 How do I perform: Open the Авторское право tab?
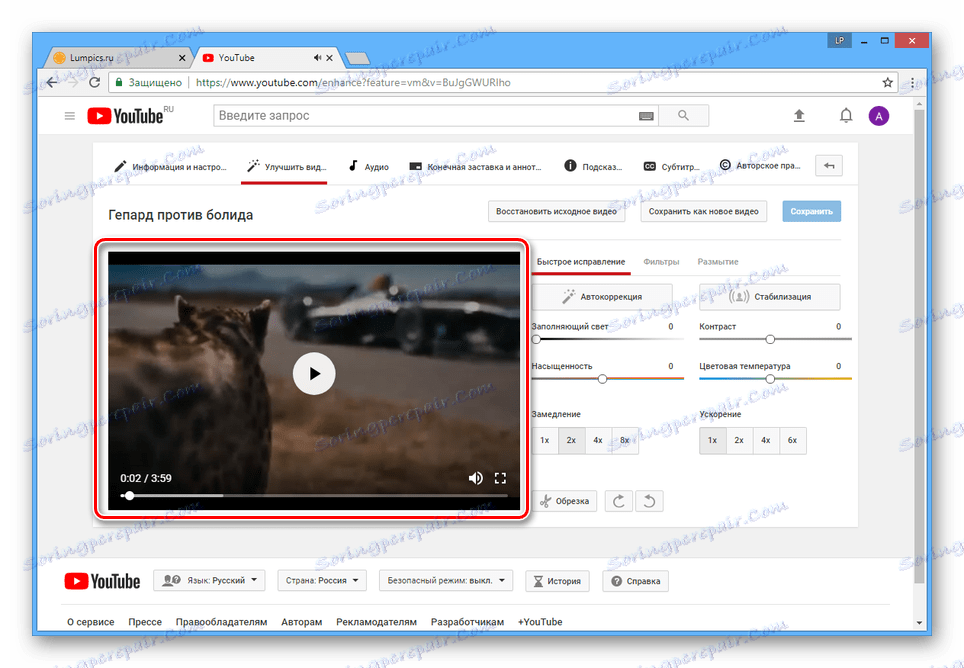pyautogui.click(x=760, y=166)
